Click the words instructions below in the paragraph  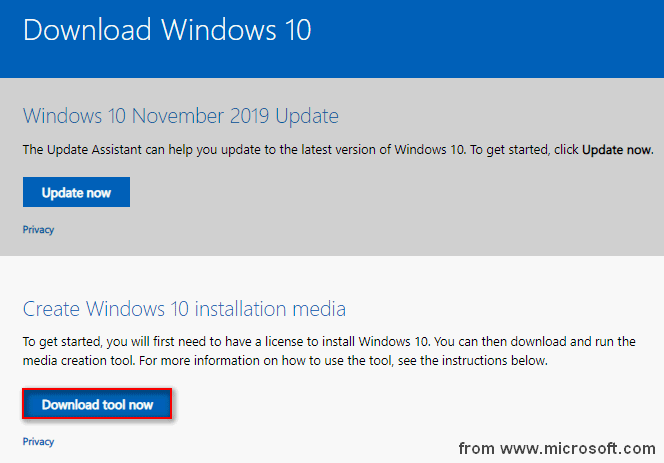[494, 360]
